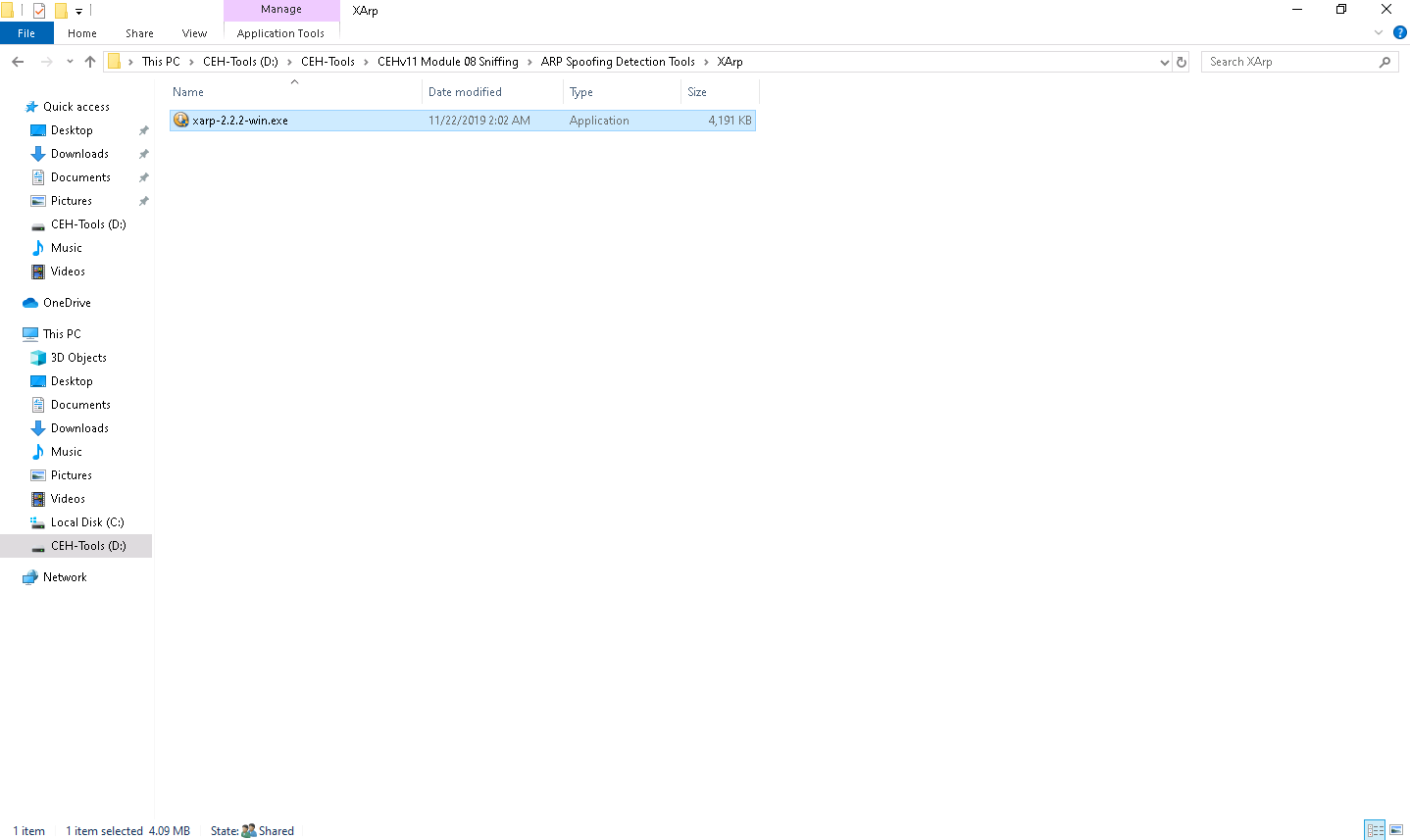
Task: Open pinned Documents under Quick access
Action: click(80, 177)
